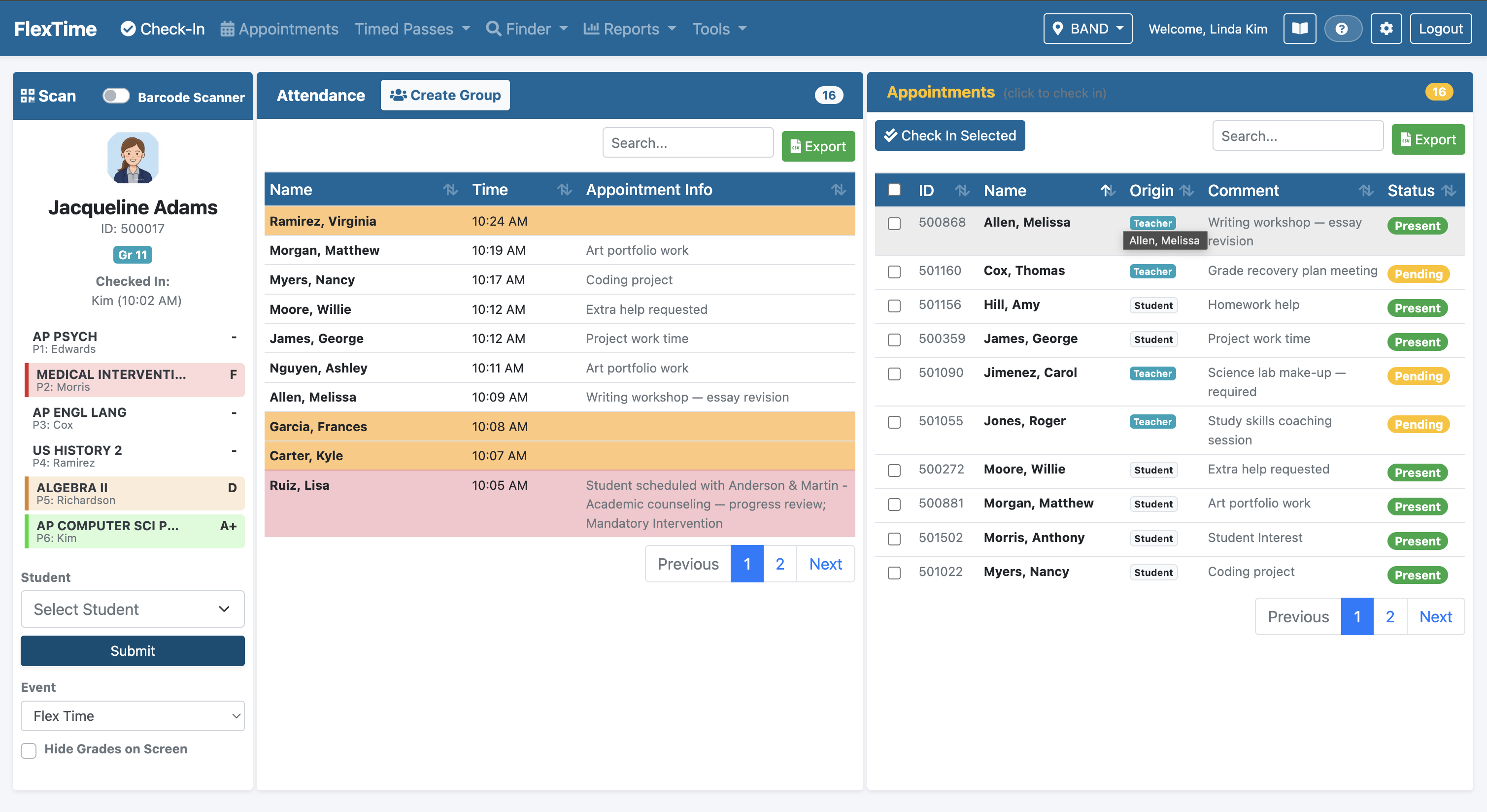Image resolution: width=1487 pixels, height=812 pixels.
Task: Click Next in appointments pagination
Action: point(1436,616)
